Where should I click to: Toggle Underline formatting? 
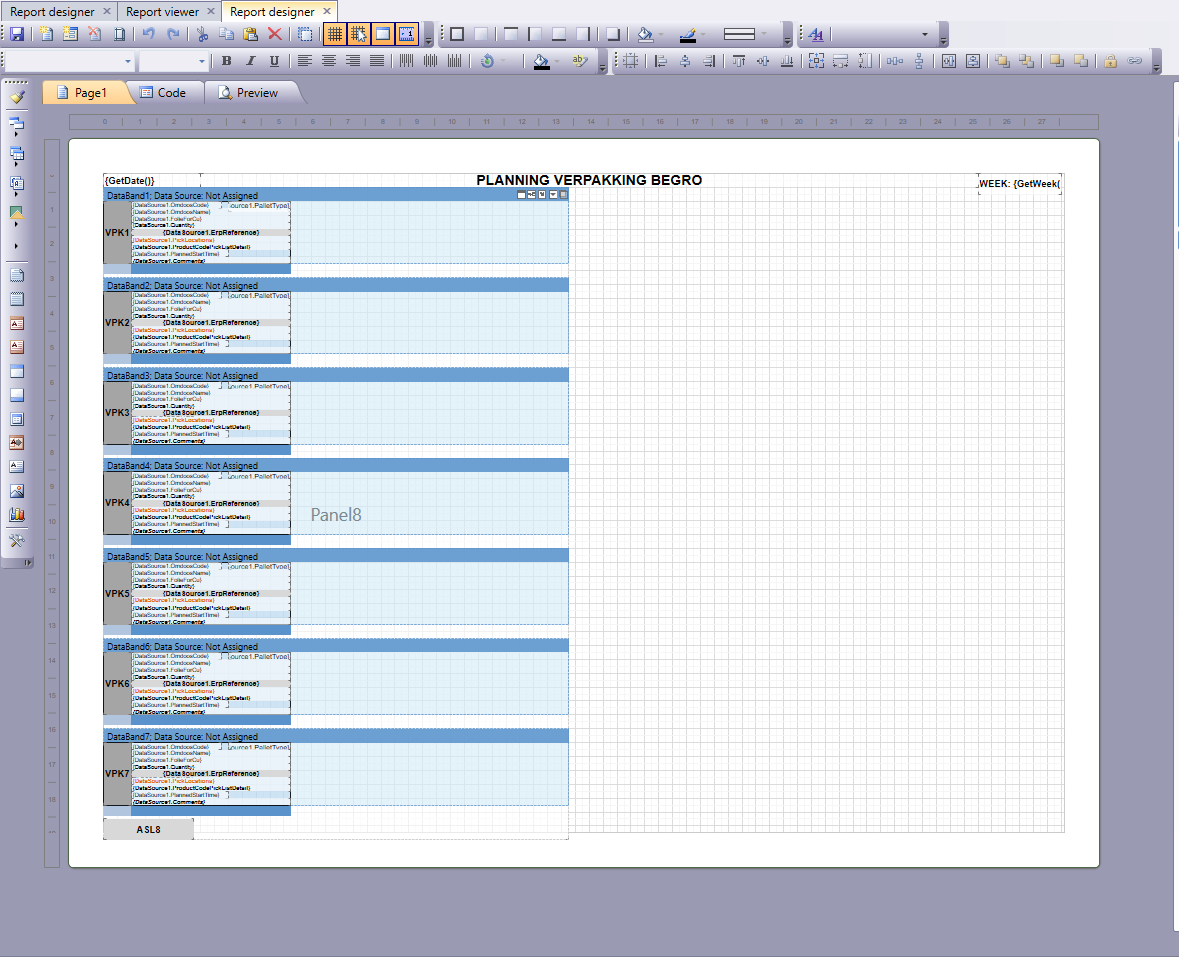click(274, 61)
